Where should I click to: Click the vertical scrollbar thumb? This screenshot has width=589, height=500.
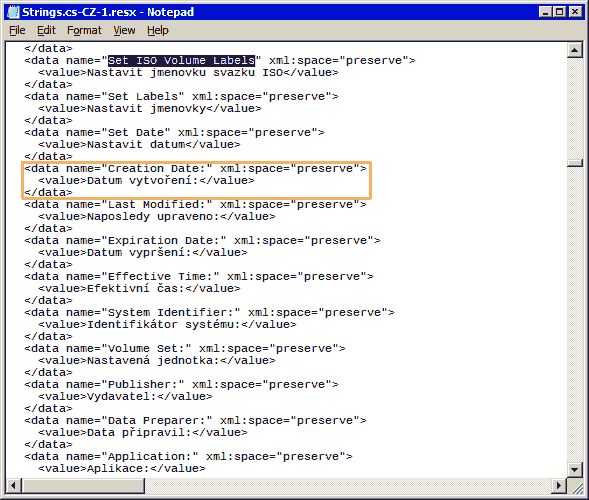click(x=574, y=163)
